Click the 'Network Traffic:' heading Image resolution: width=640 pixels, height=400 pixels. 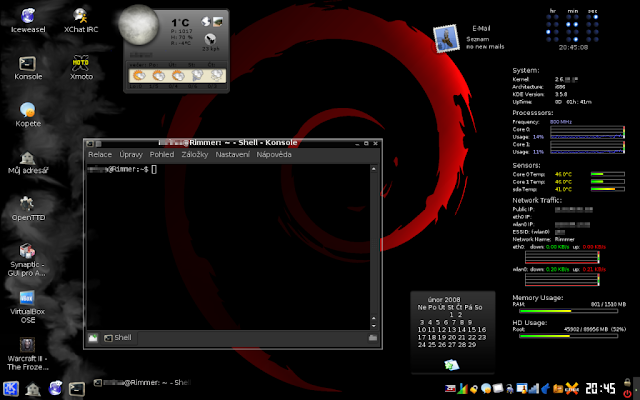tap(537, 200)
